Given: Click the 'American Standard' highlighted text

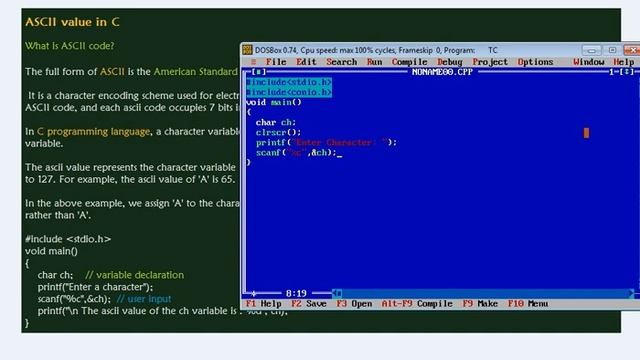Looking at the screenshot, I should [x=196, y=72].
